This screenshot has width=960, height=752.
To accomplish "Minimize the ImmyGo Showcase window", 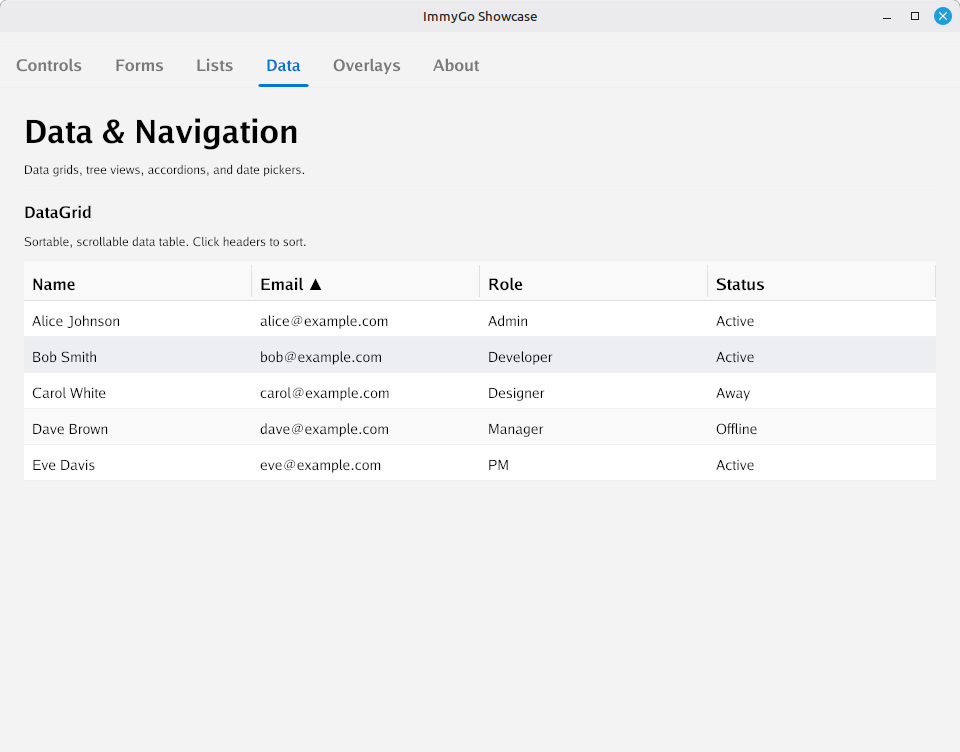I will 886,15.
